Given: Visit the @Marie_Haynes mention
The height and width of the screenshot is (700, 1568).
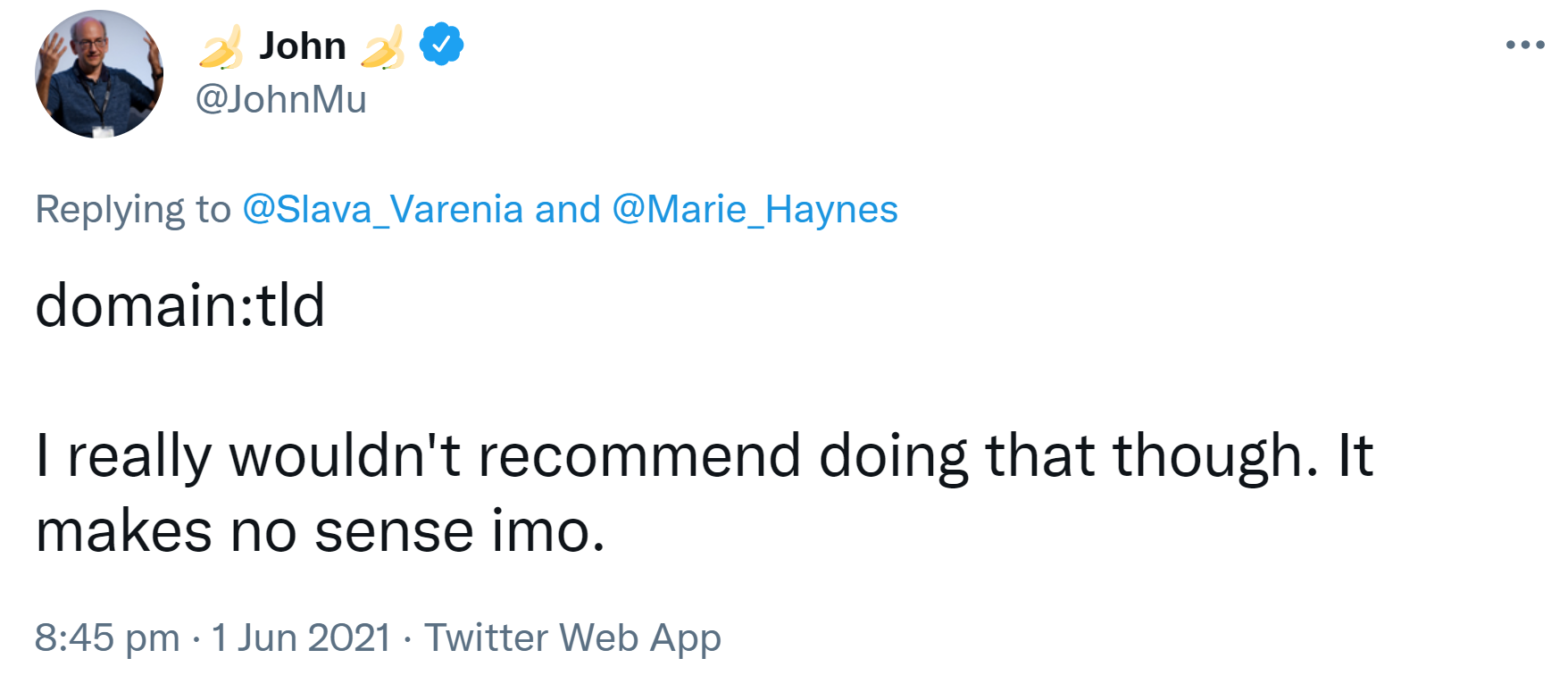Looking at the screenshot, I should (755, 210).
